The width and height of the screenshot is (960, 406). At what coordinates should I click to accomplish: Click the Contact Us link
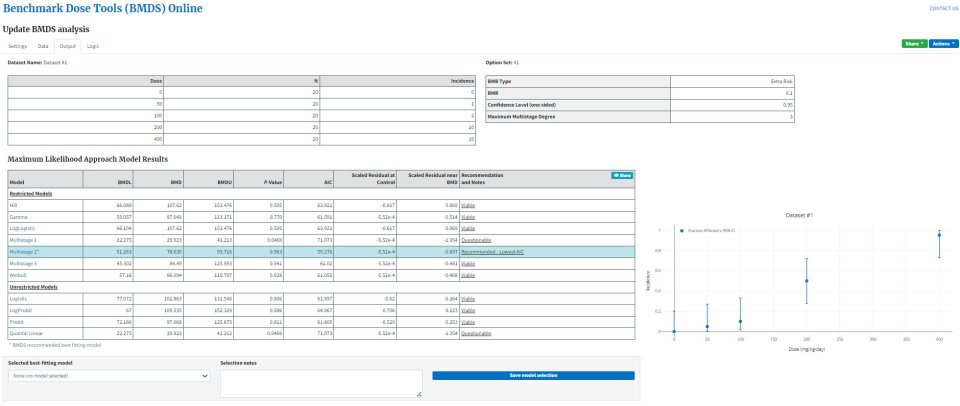pos(943,7)
